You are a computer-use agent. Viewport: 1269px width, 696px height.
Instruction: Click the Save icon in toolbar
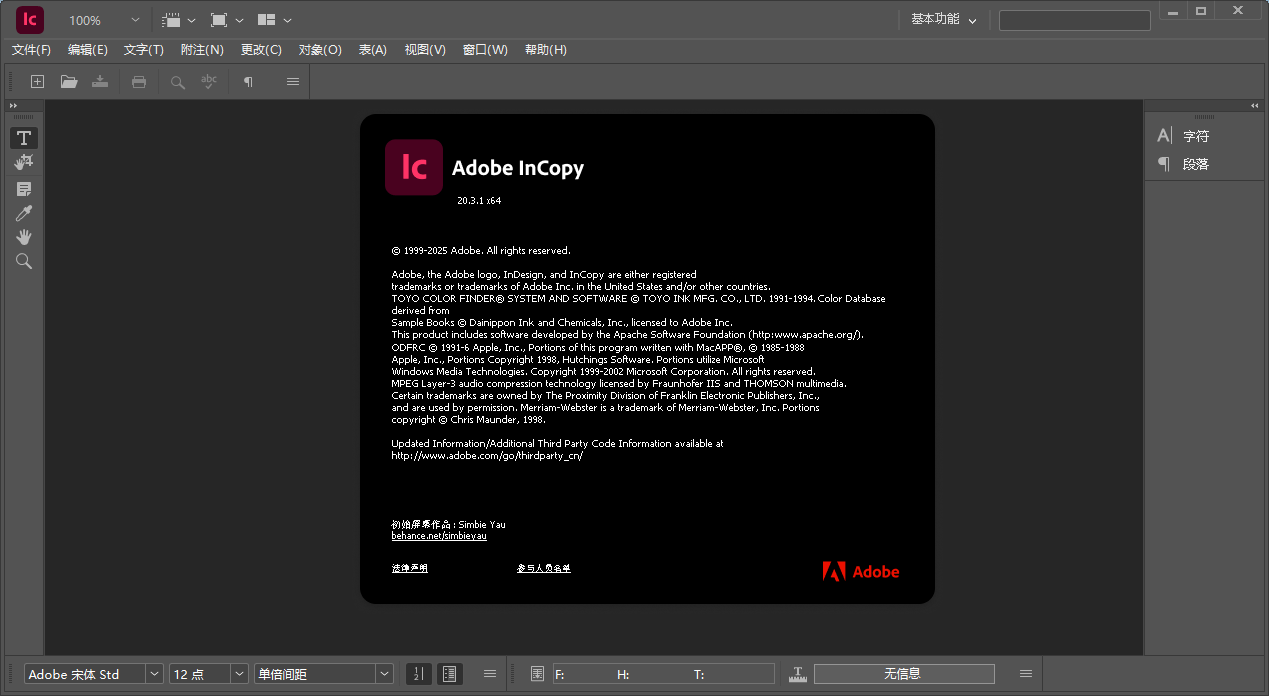pyautogui.click(x=100, y=82)
